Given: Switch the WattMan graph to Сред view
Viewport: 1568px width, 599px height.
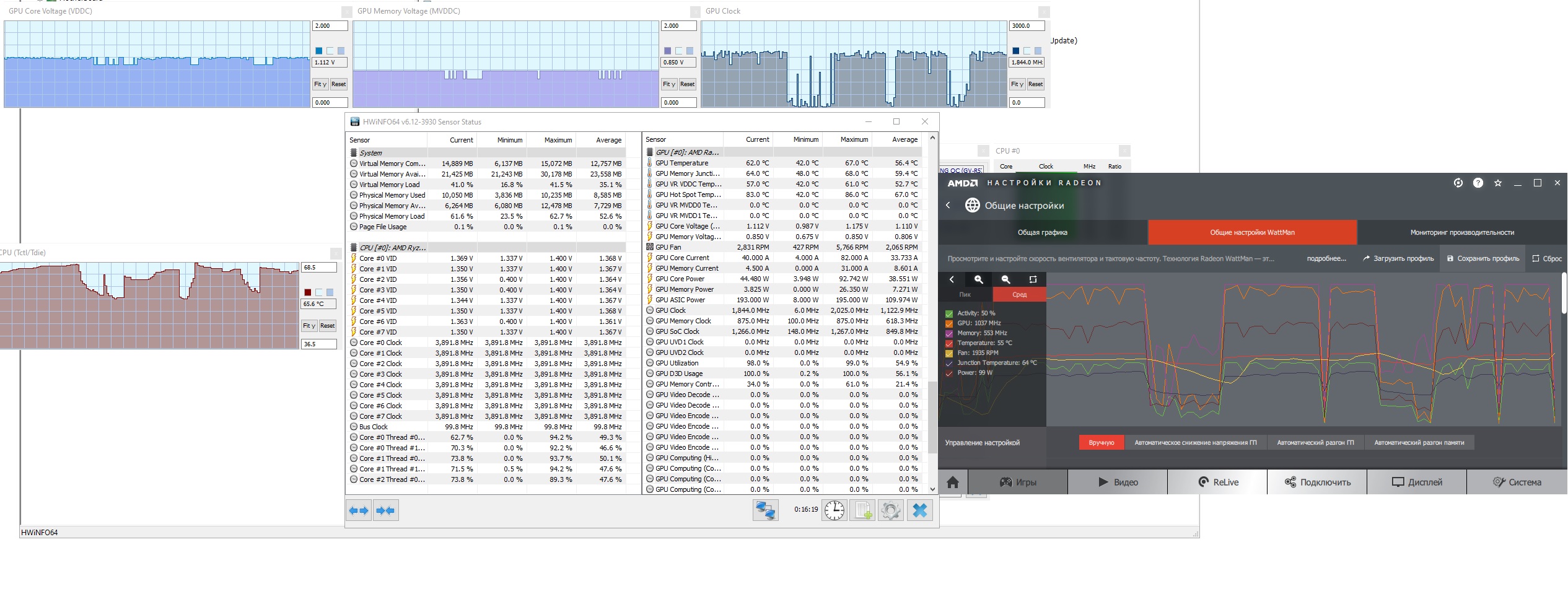Looking at the screenshot, I should tap(1020, 295).
